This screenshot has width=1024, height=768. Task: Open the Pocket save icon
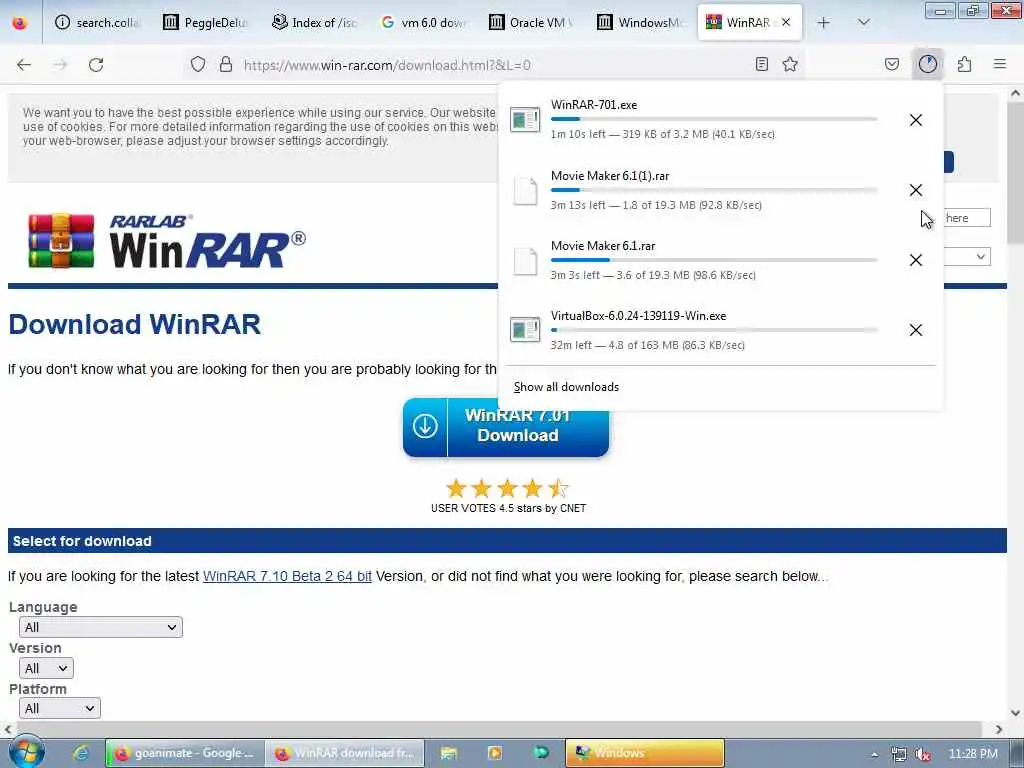(891, 64)
